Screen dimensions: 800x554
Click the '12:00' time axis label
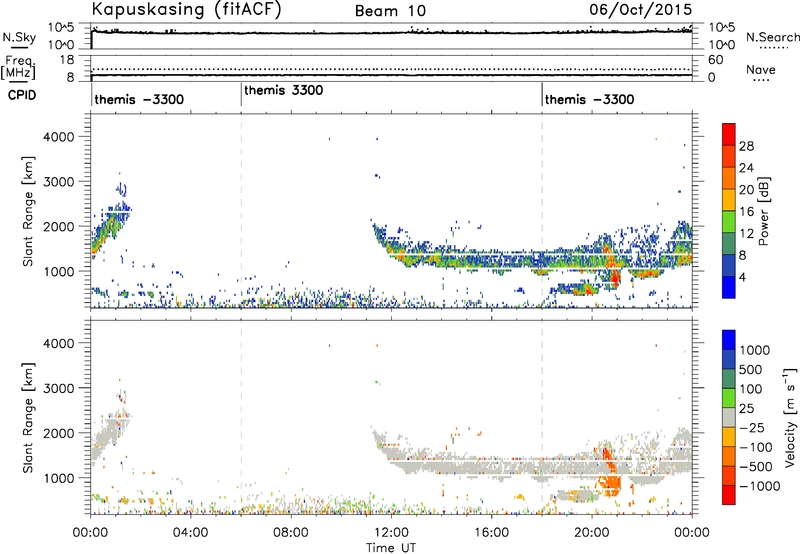pyautogui.click(x=391, y=533)
